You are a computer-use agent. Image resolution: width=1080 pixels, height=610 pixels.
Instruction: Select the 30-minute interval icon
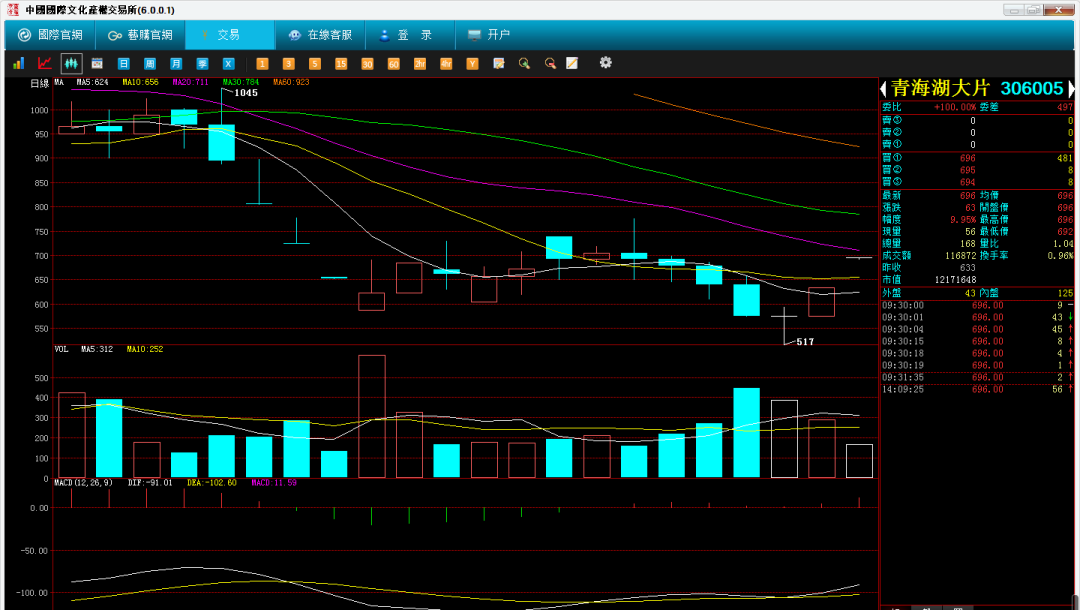point(366,63)
